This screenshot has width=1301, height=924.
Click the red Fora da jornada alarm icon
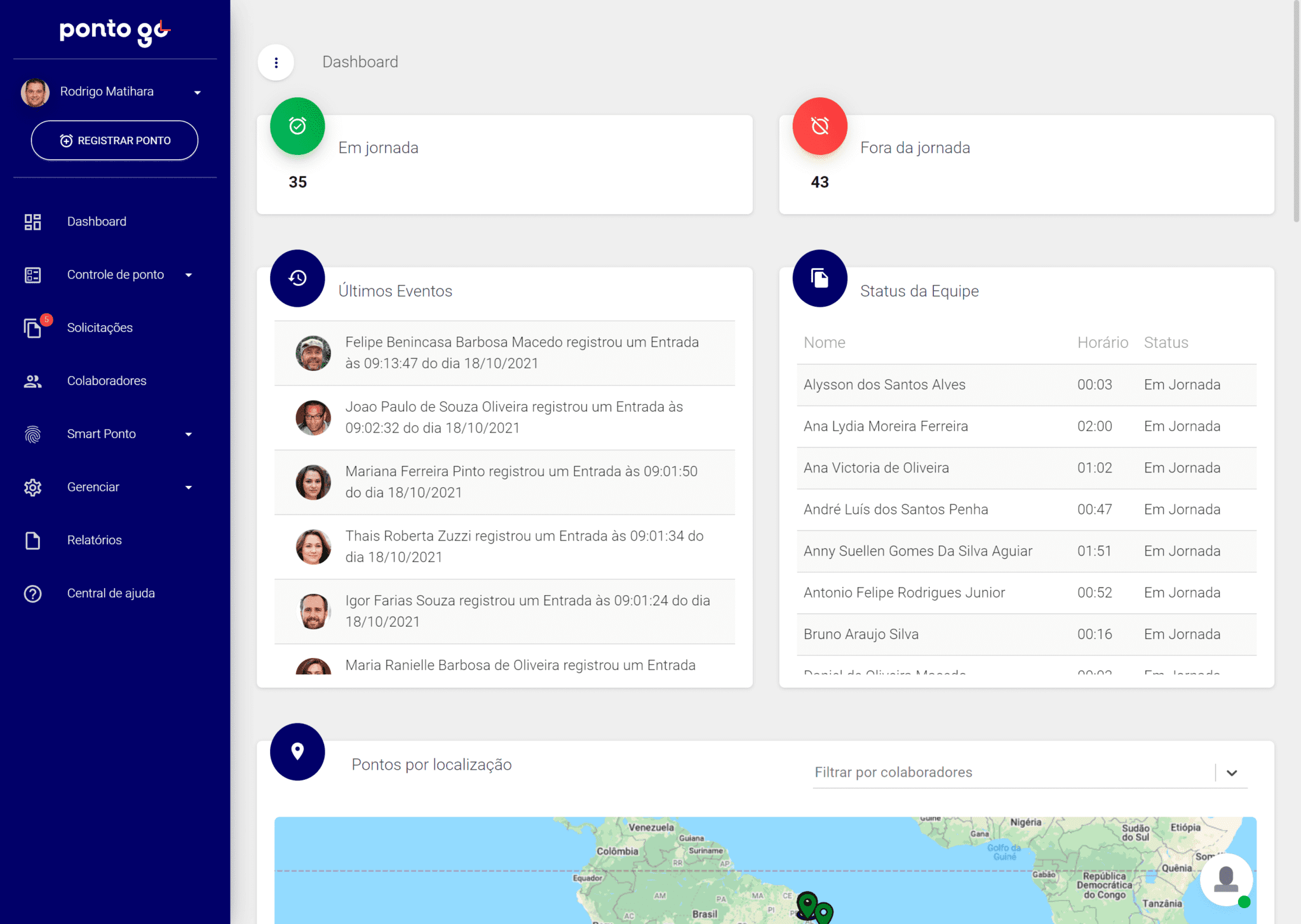click(x=819, y=126)
